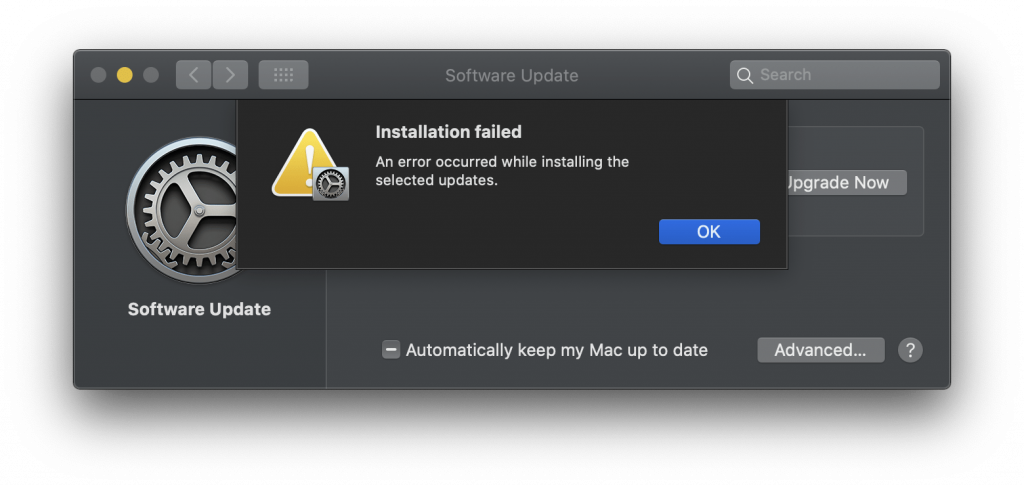Click the Software Update window title

511,76
